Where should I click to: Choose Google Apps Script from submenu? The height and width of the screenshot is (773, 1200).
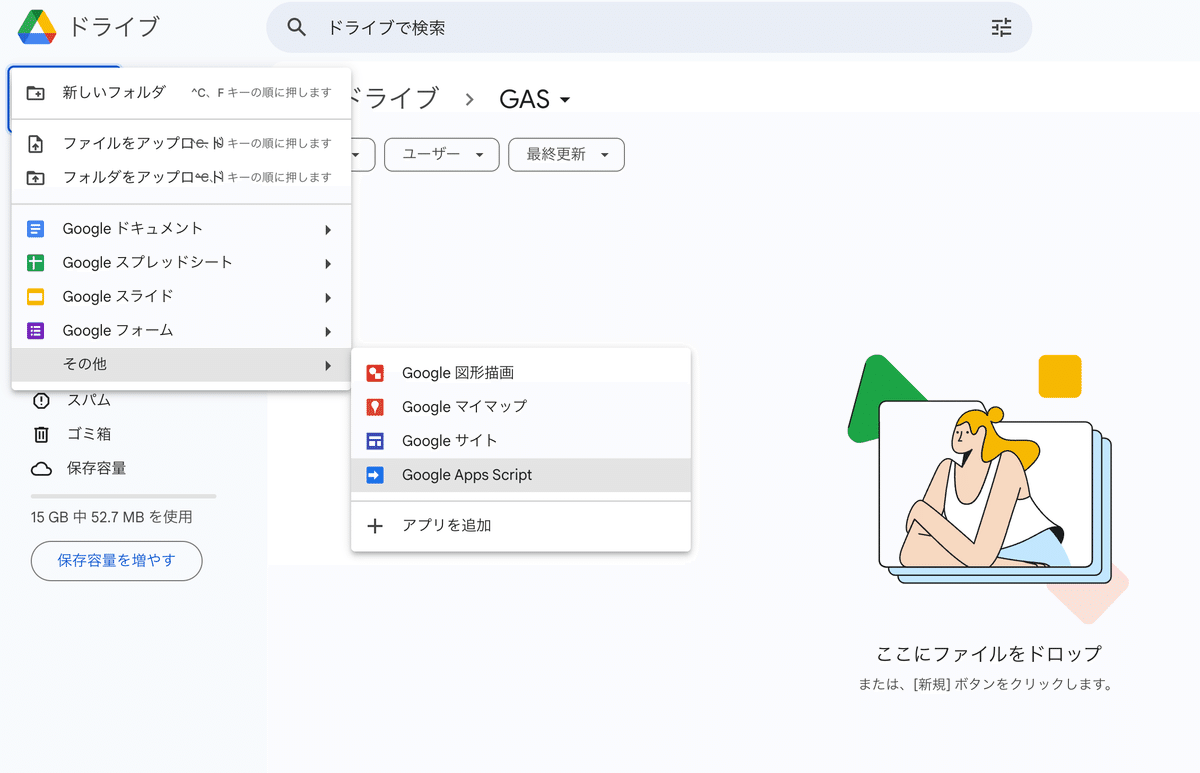tap(521, 475)
